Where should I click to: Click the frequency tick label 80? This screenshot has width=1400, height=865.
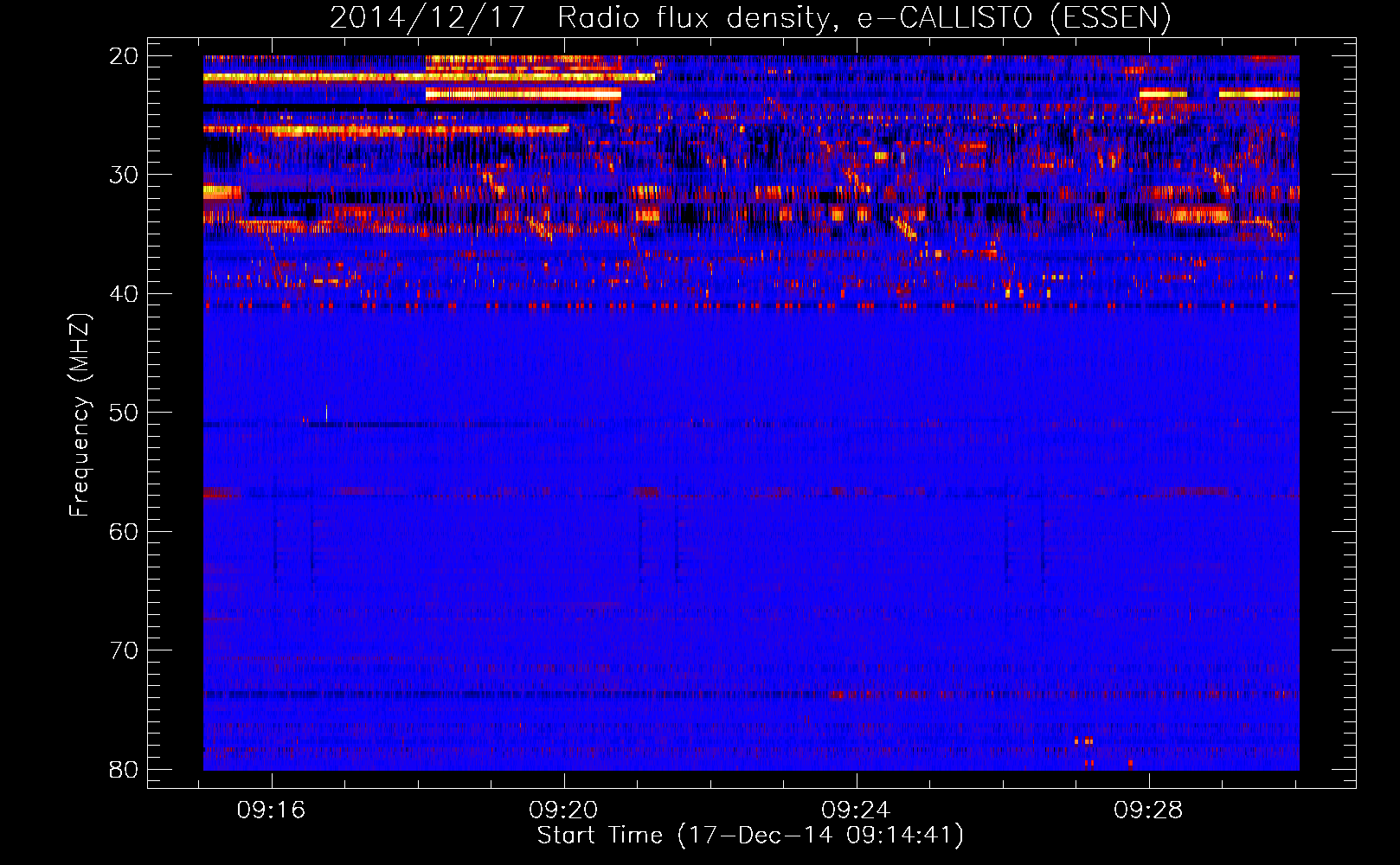coord(124,770)
